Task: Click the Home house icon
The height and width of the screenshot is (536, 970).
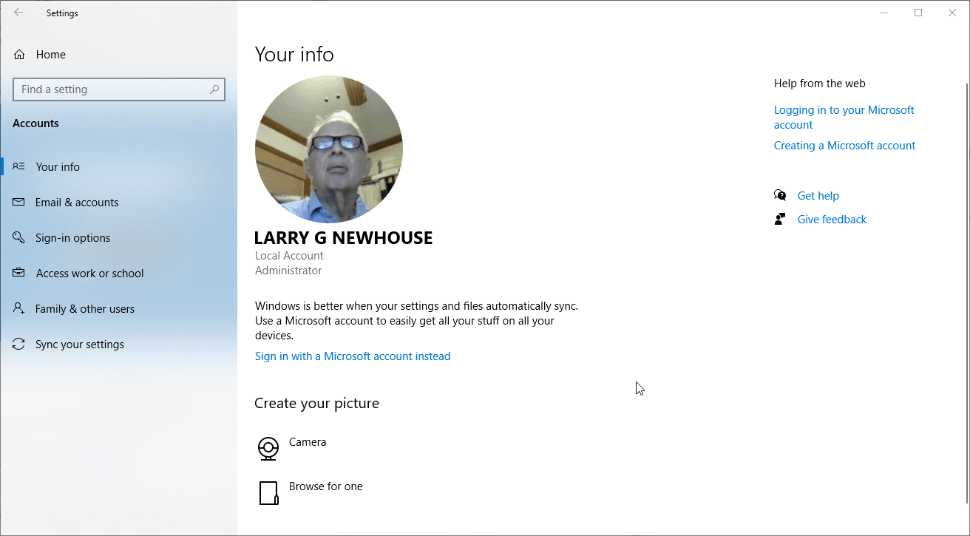Action: 19,54
